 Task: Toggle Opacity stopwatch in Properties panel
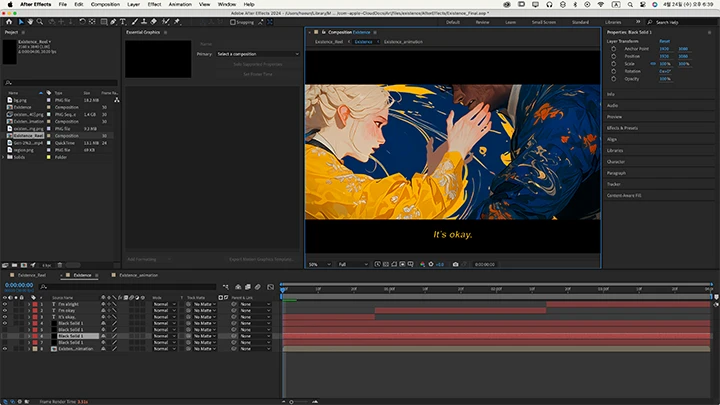click(613, 79)
